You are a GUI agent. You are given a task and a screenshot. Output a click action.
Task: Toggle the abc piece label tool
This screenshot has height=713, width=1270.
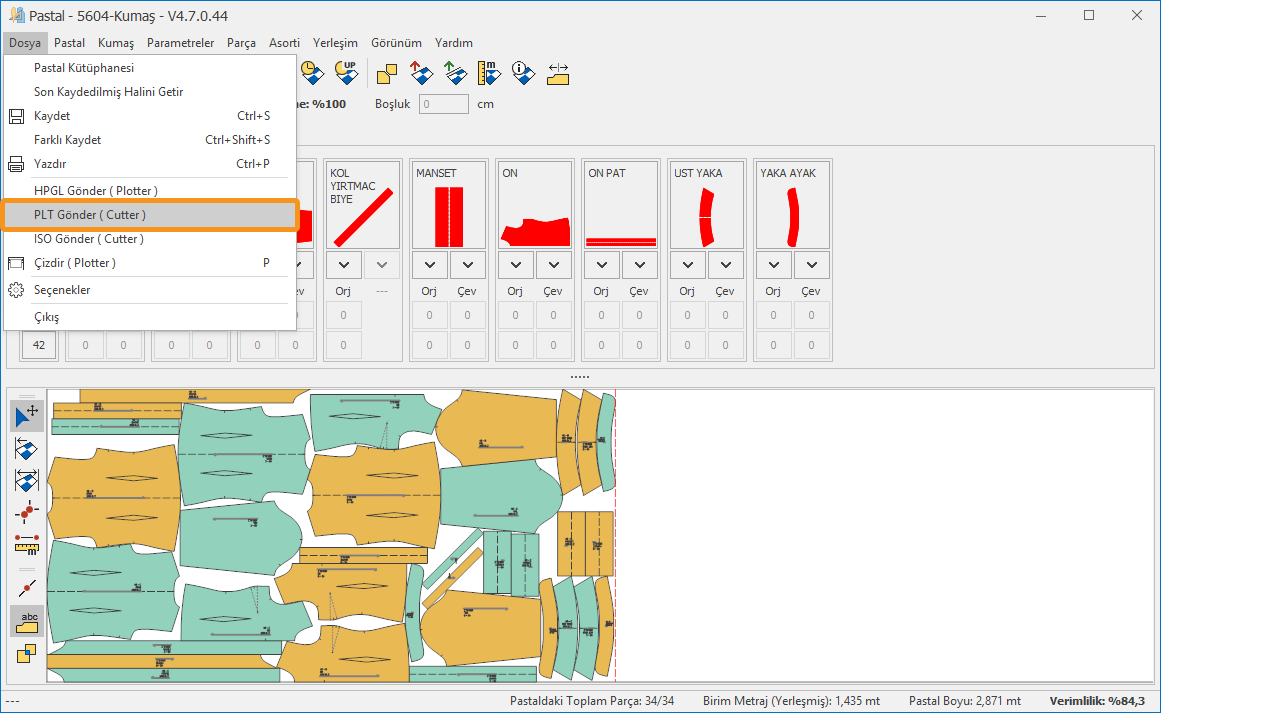27,620
